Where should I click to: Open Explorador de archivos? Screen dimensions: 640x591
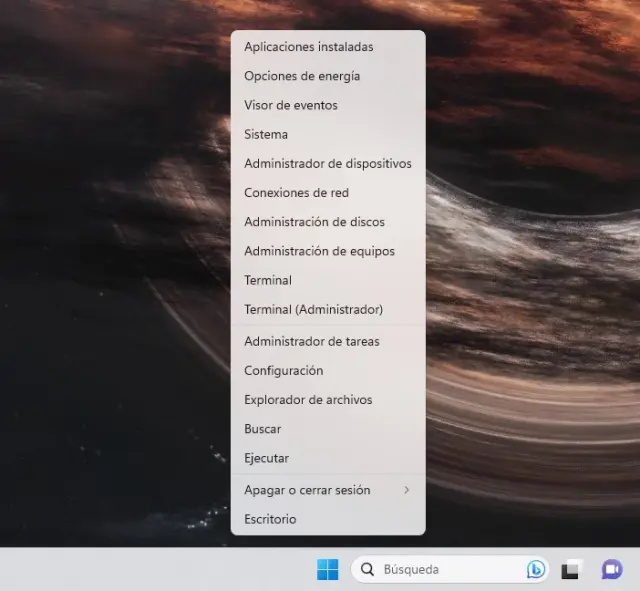(x=308, y=400)
